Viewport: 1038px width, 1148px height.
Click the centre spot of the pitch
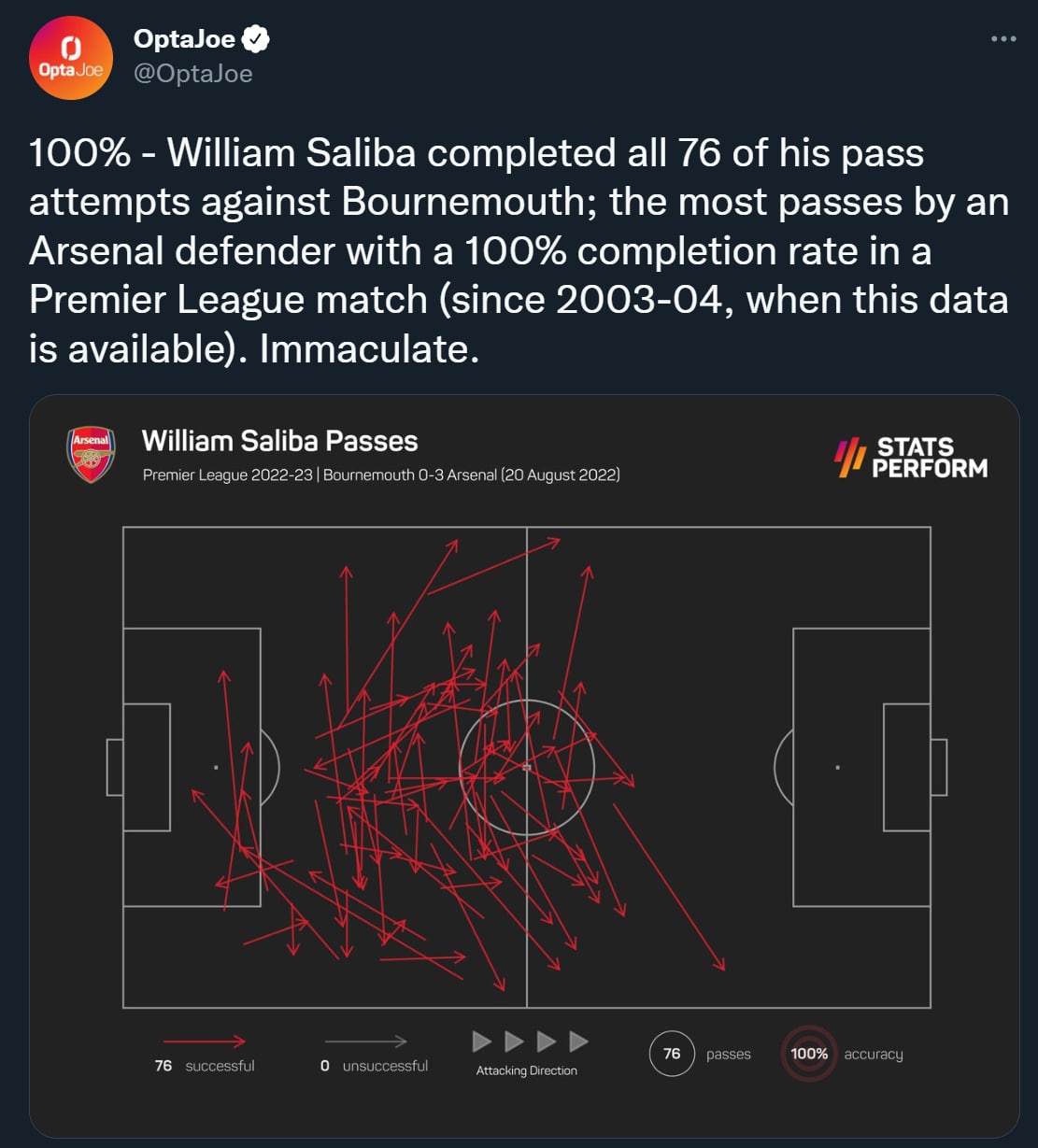pos(527,767)
